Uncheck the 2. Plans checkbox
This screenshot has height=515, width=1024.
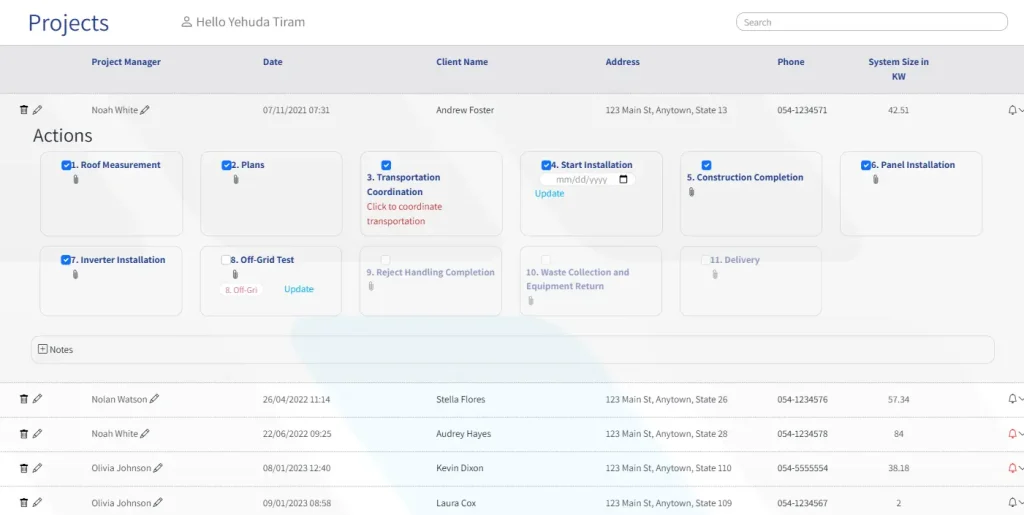(227, 165)
